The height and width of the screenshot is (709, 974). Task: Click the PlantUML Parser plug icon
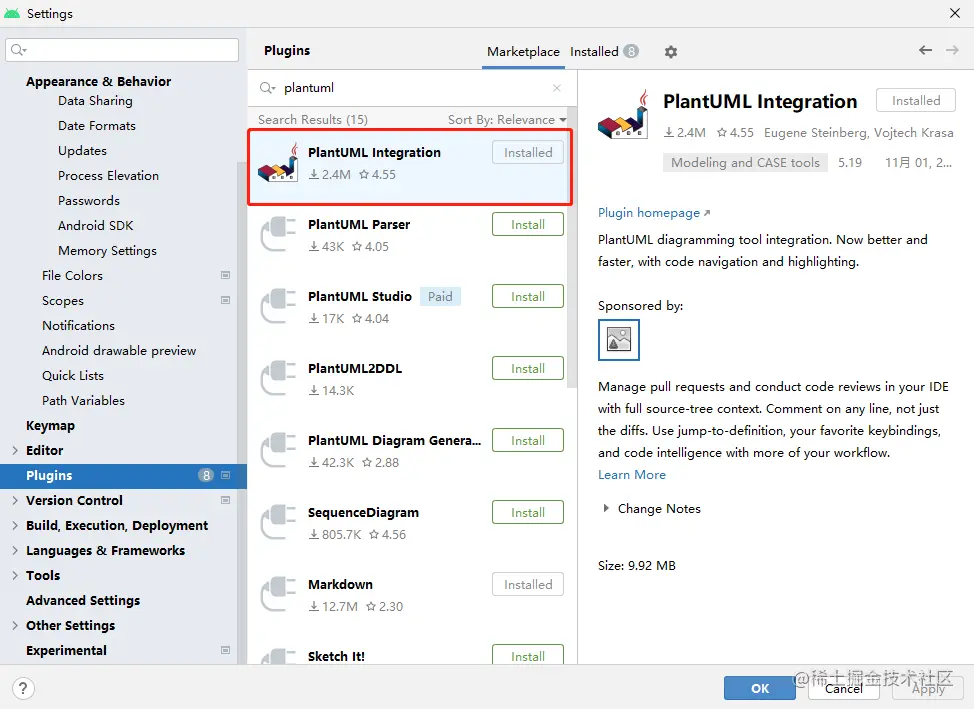[278, 234]
